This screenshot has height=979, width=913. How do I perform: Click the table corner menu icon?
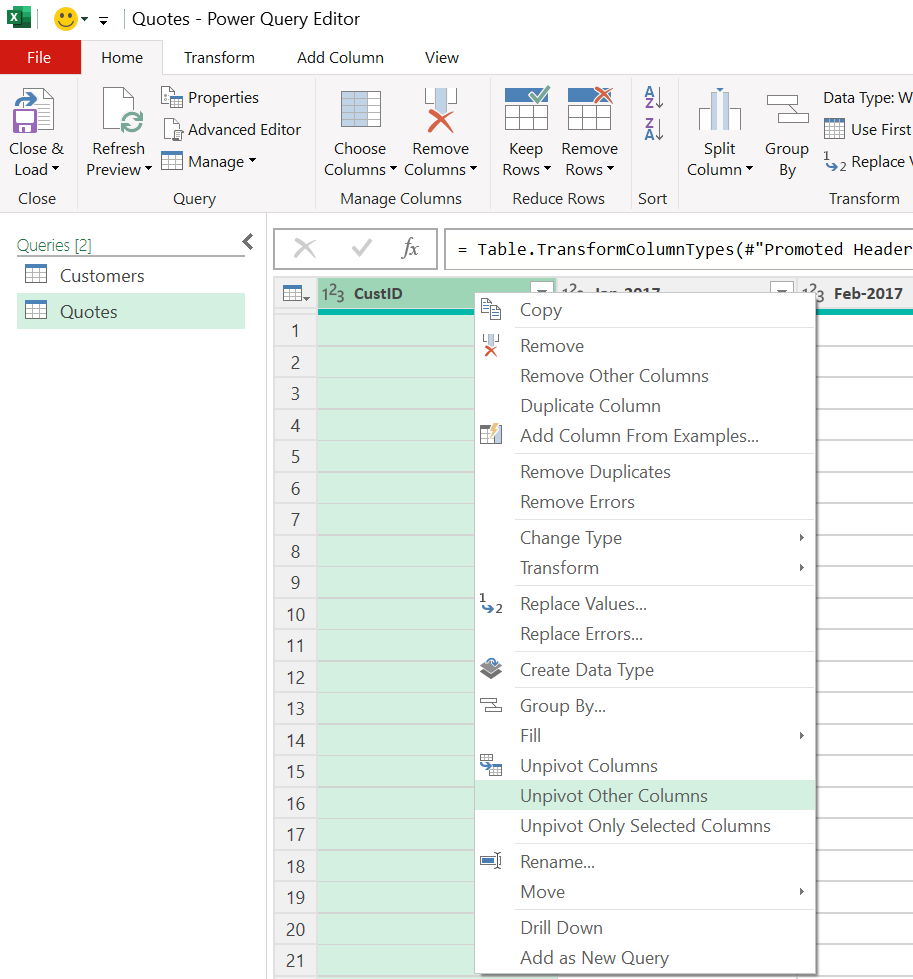pyautogui.click(x=296, y=293)
